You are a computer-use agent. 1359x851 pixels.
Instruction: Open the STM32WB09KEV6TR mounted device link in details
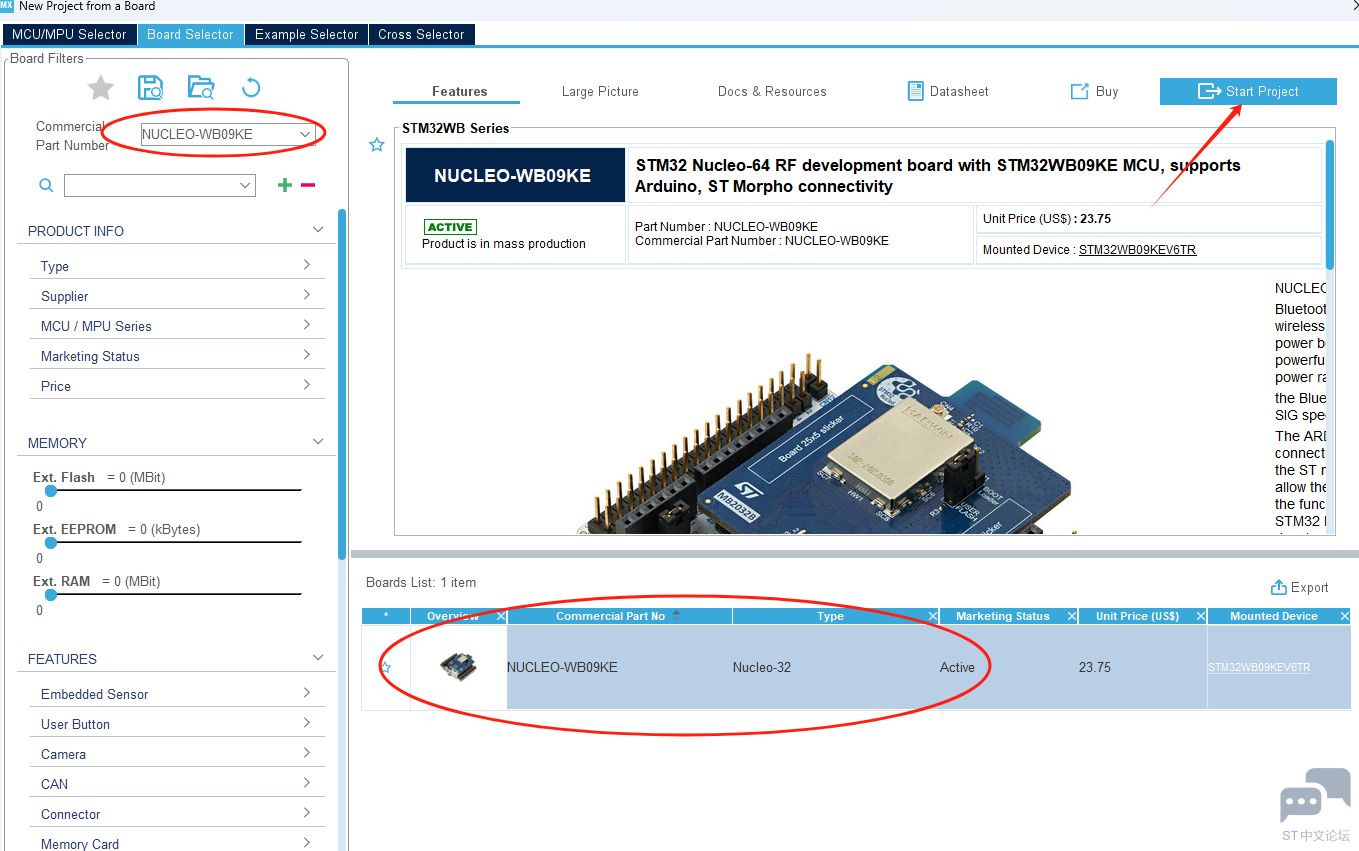(1137, 250)
